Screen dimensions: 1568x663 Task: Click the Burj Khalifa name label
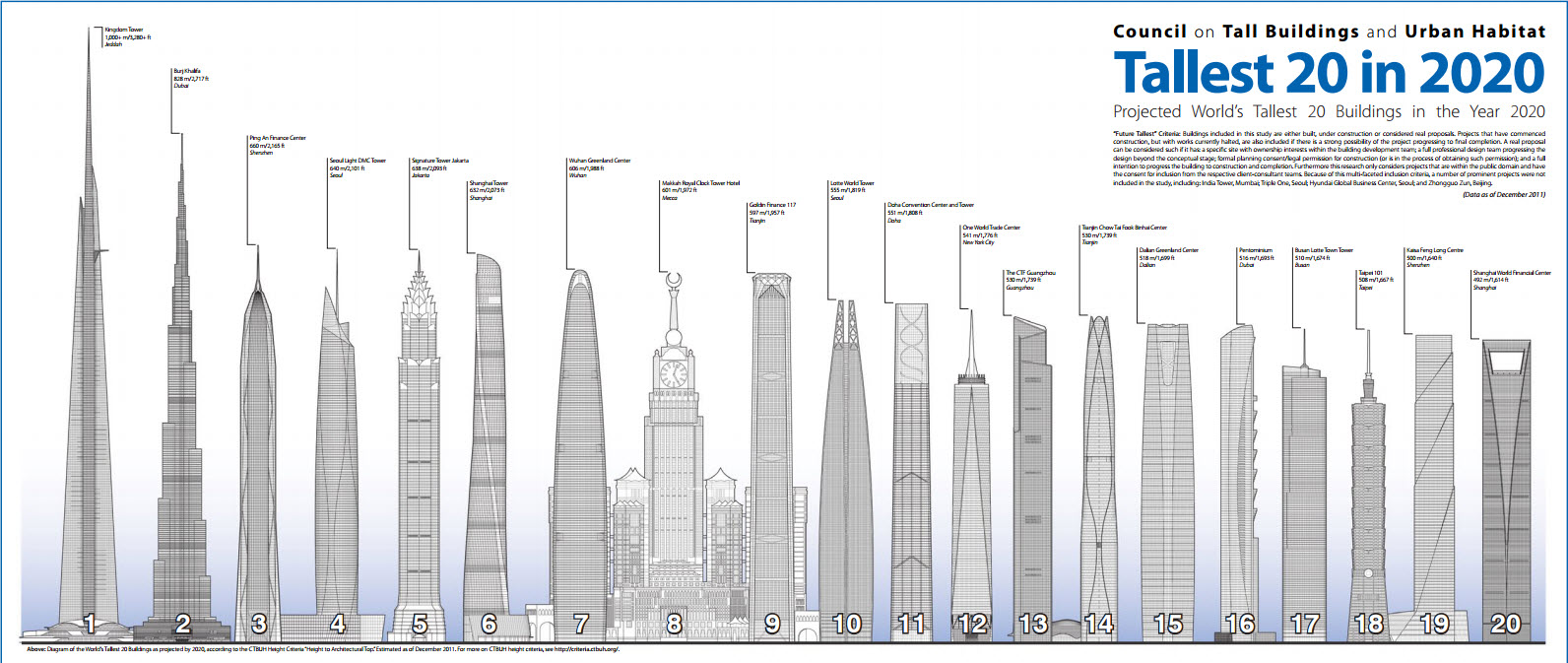click(187, 71)
